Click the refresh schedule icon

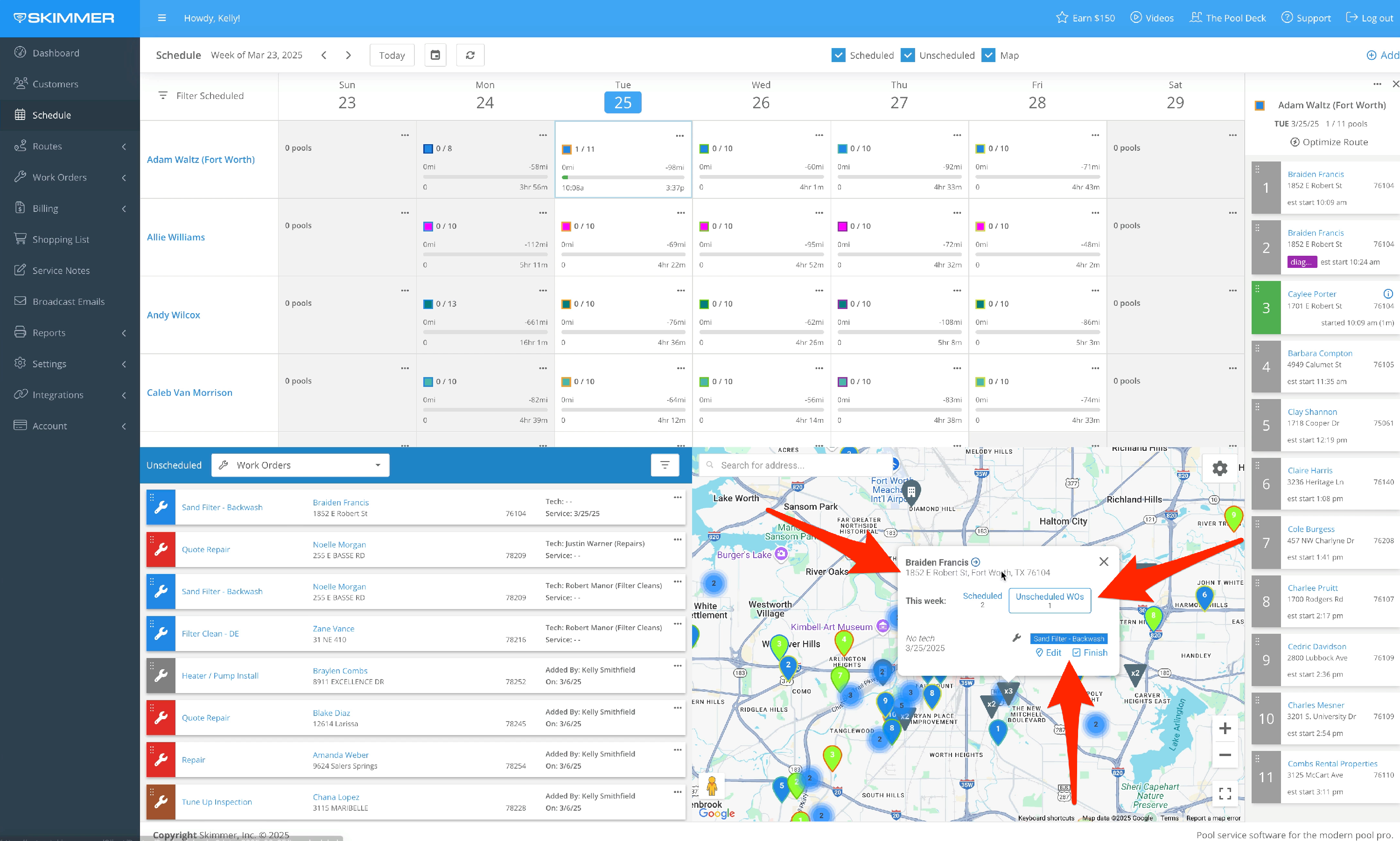[469, 55]
